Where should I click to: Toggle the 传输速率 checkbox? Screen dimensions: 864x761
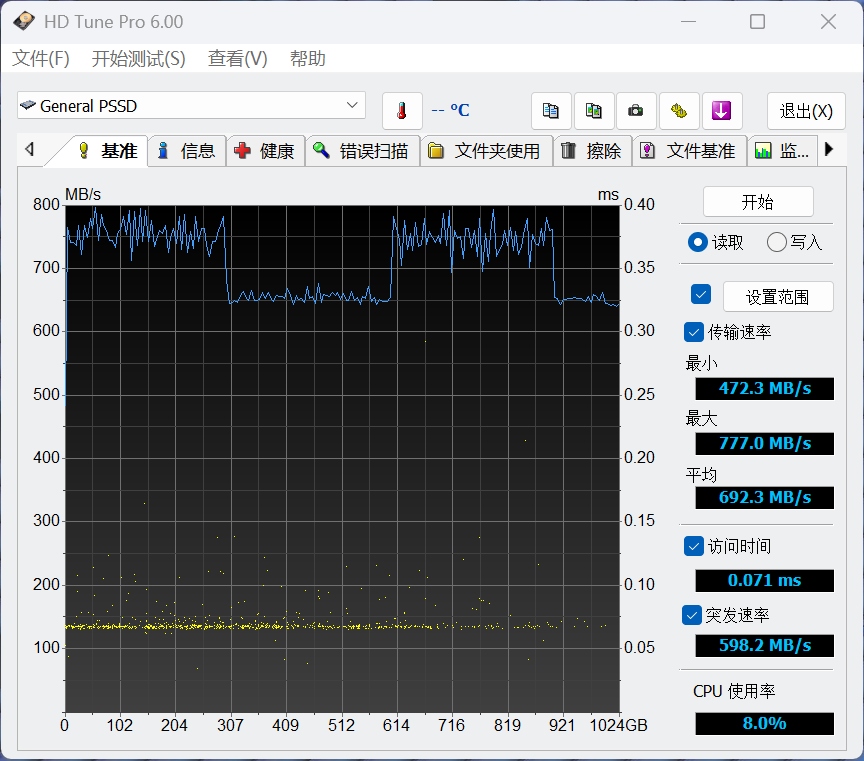pyautogui.click(x=693, y=332)
